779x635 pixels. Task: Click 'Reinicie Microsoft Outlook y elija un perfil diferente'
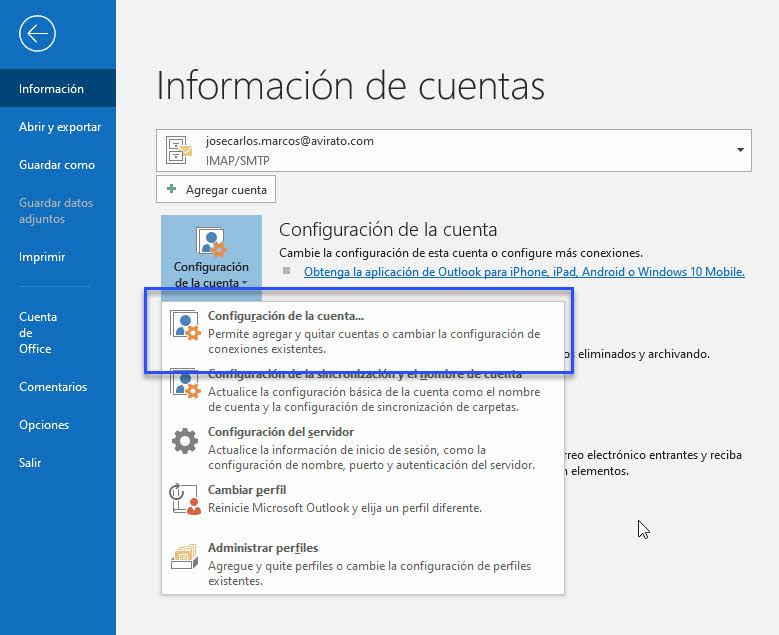click(x=345, y=508)
